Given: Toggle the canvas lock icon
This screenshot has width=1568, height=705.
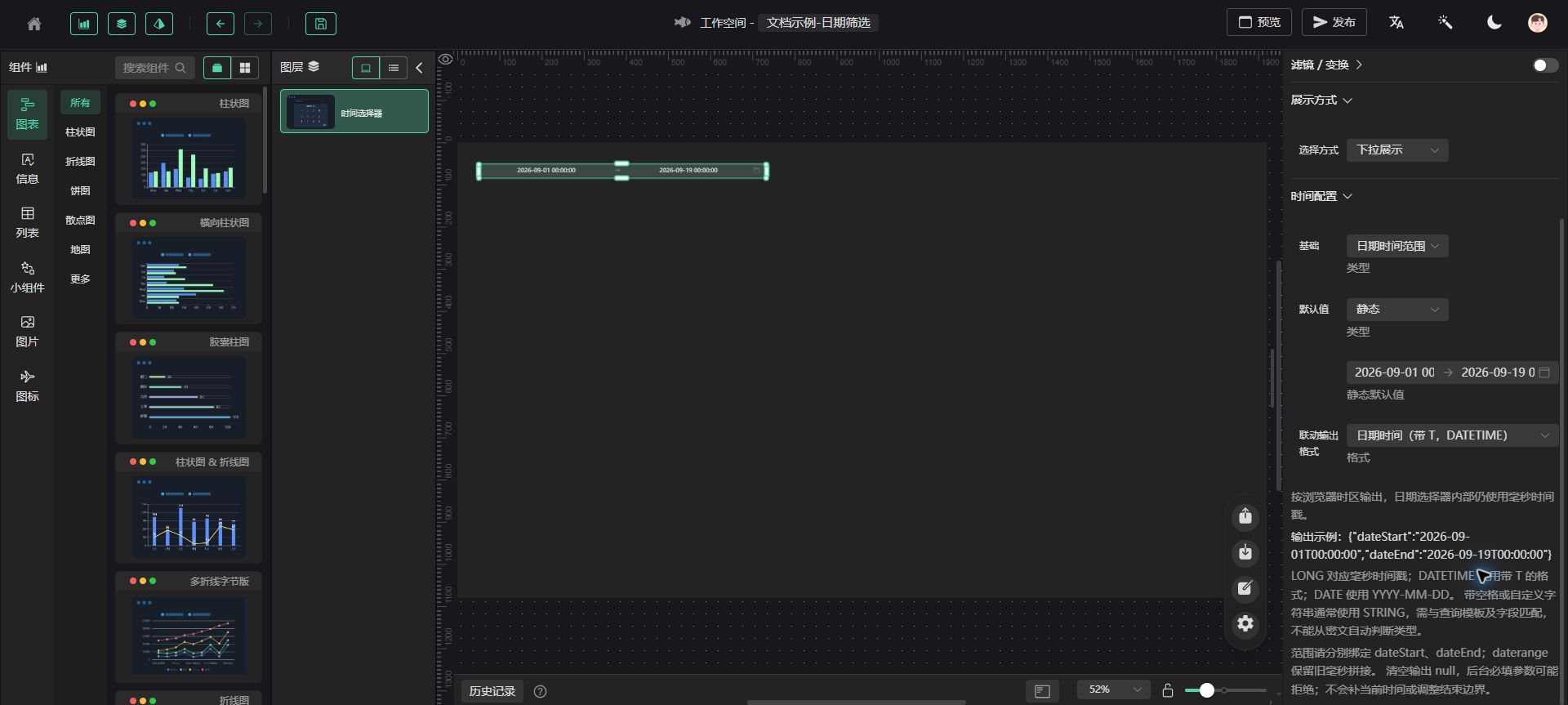Looking at the screenshot, I should [1168, 690].
